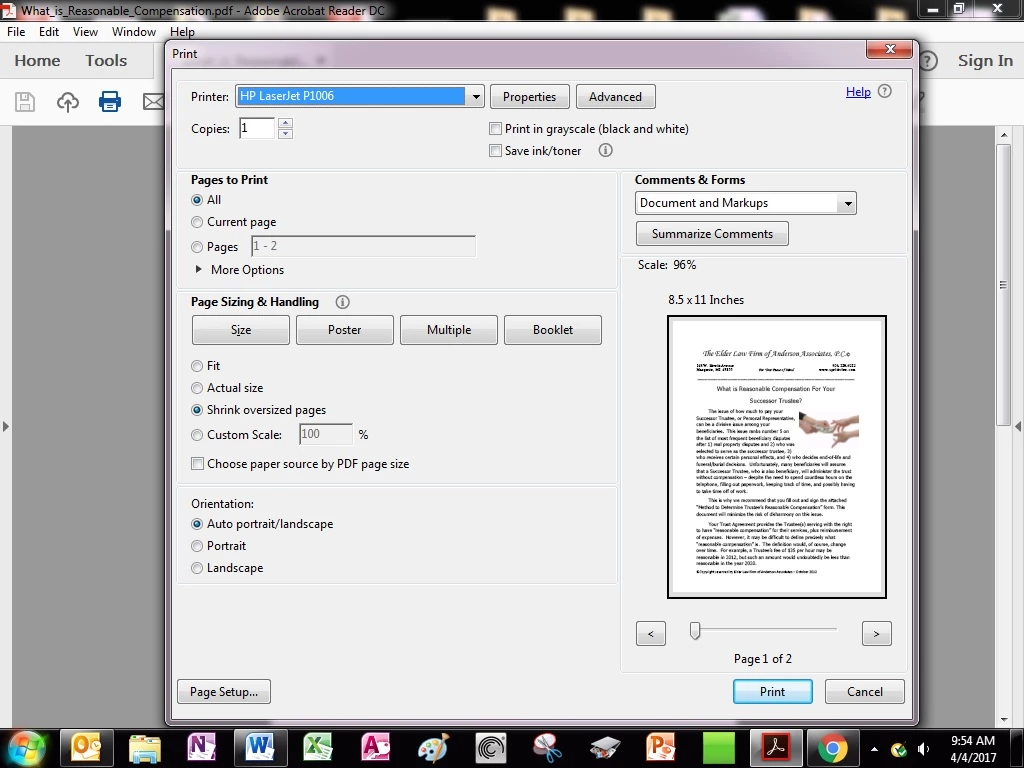Select the Fit sizing option
The height and width of the screenshot is (768, 1024).
pos(197,366)
